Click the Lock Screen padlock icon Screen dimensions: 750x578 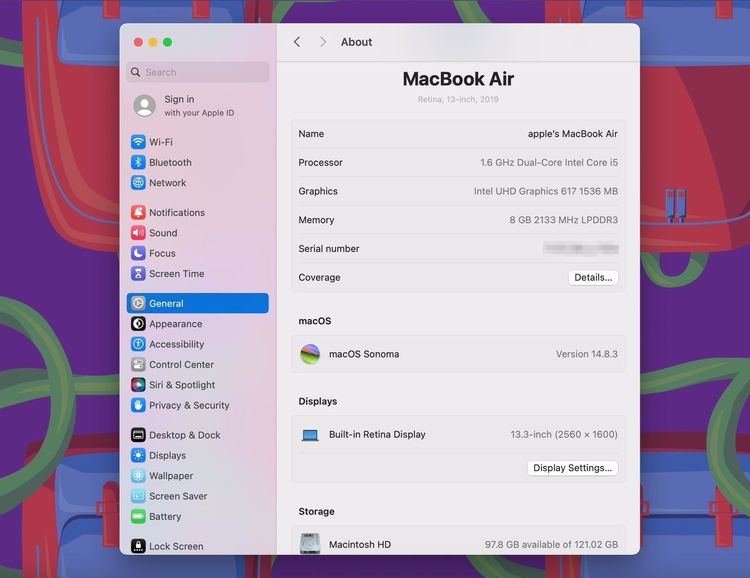tap(138, 546)
